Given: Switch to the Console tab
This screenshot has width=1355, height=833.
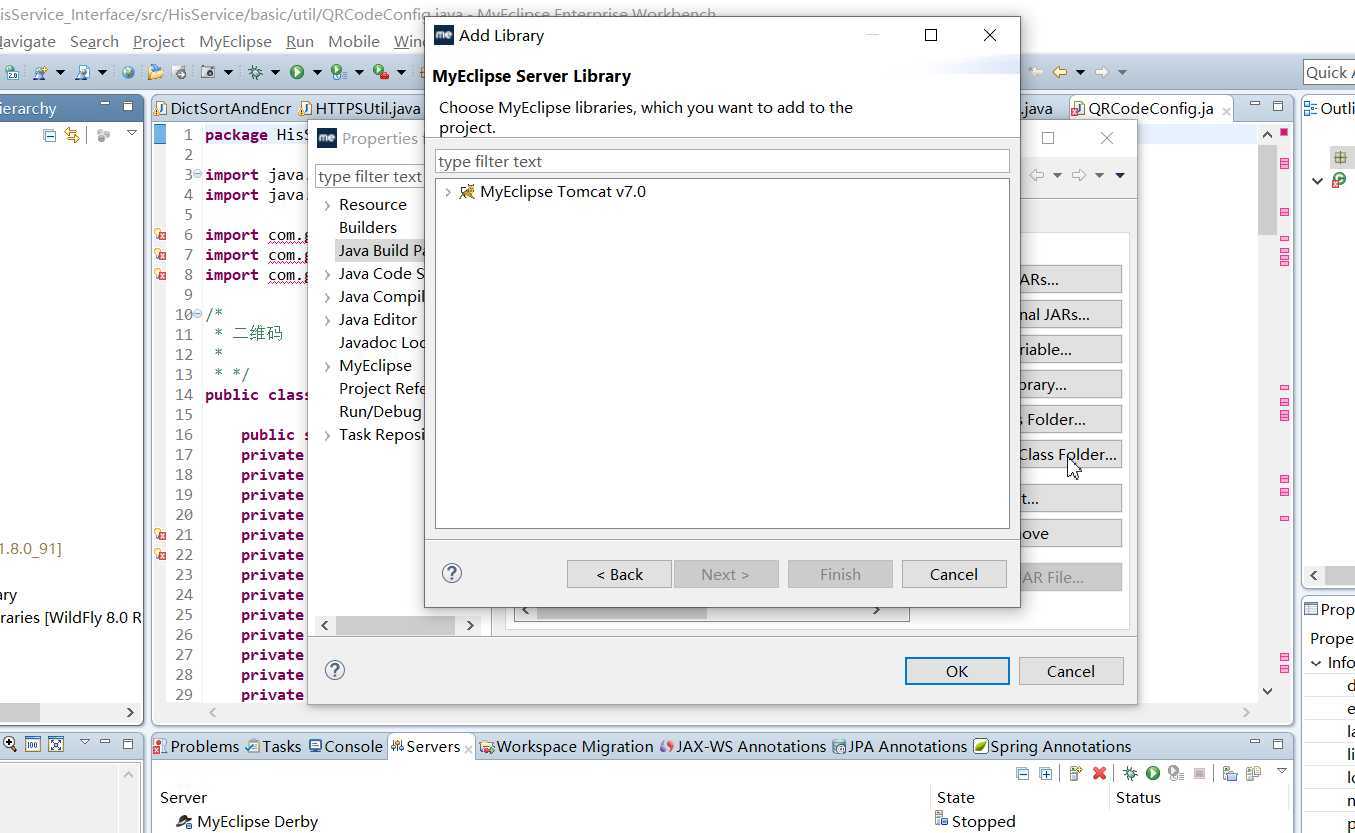Looking at the screenshot, I should pos(345,746).
